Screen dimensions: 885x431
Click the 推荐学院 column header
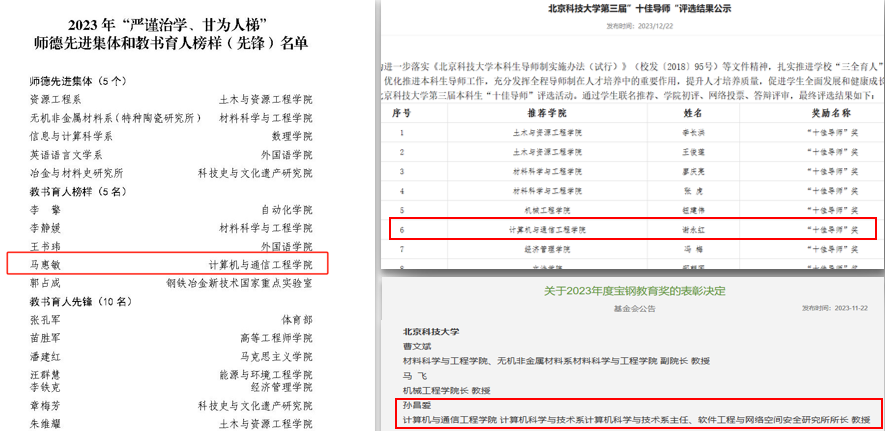pyautogui.click(x=548, y=113)
